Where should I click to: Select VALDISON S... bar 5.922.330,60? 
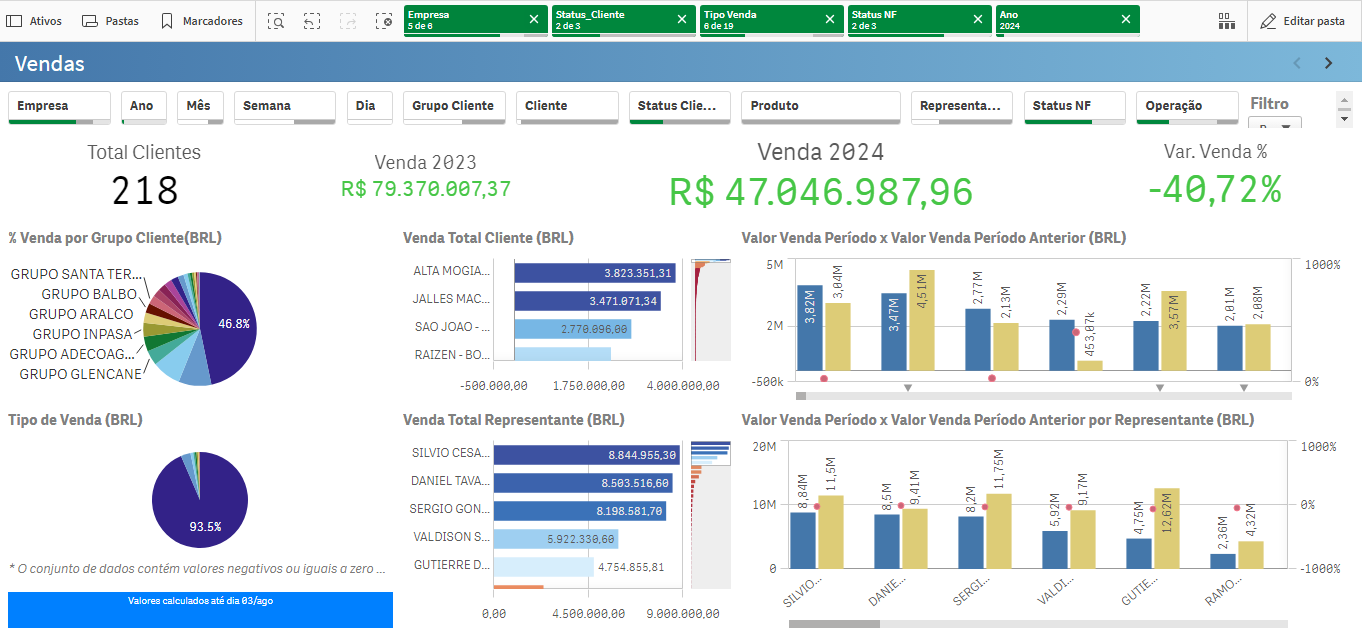[x=555, y=539]
